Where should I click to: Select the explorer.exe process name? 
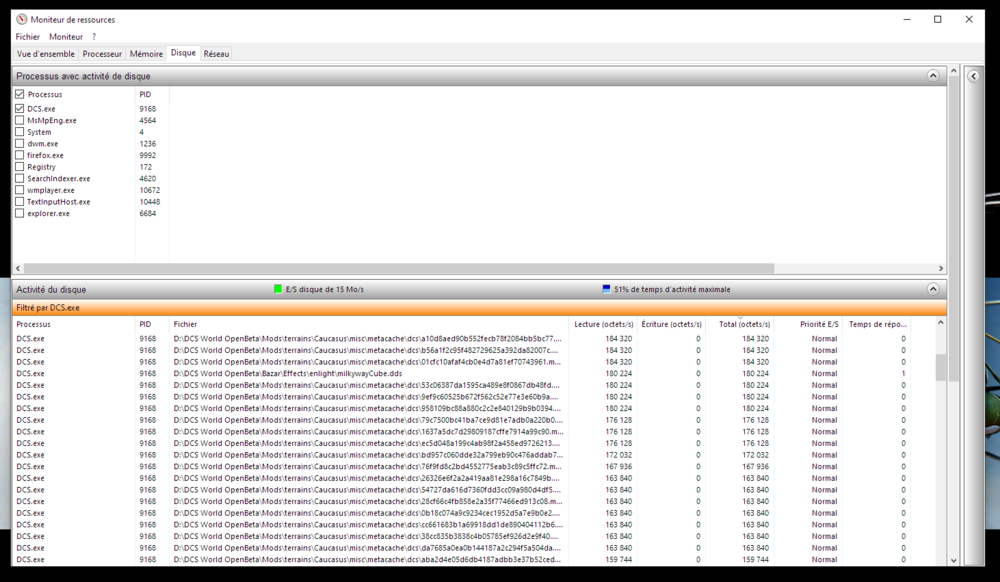tap(48, 214)
